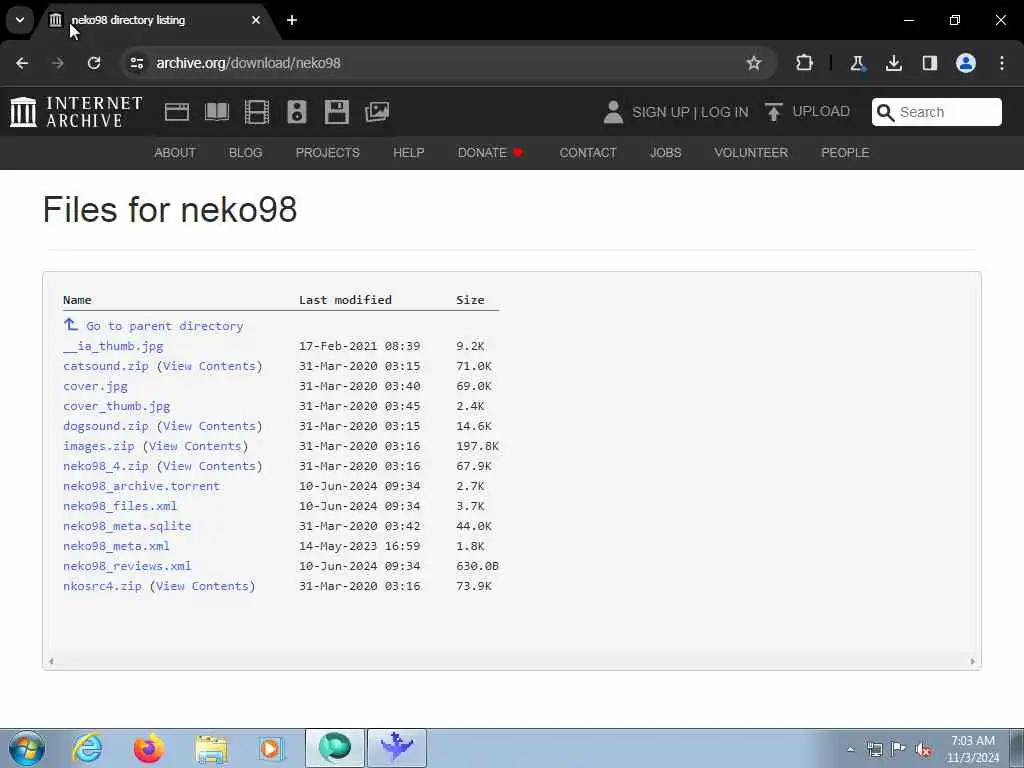
Task: Download neko98_archive.torrent file
Action: click(142, 486)
